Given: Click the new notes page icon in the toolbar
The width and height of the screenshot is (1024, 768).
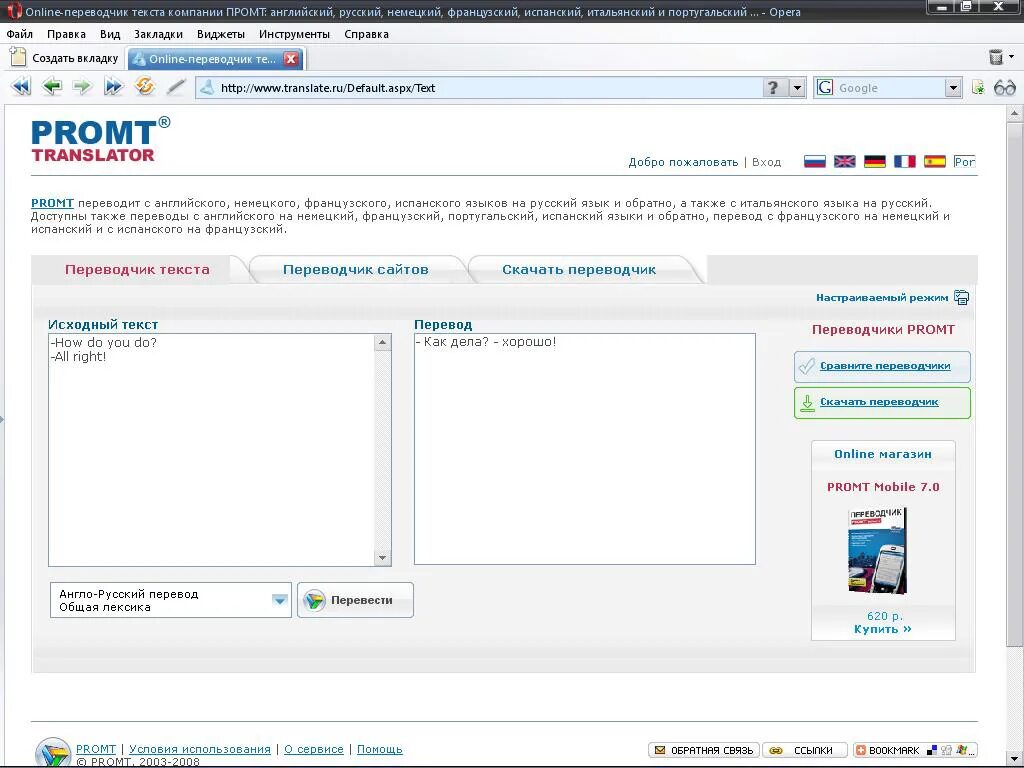Looking at the screenshot, I should tap(978, 88).
